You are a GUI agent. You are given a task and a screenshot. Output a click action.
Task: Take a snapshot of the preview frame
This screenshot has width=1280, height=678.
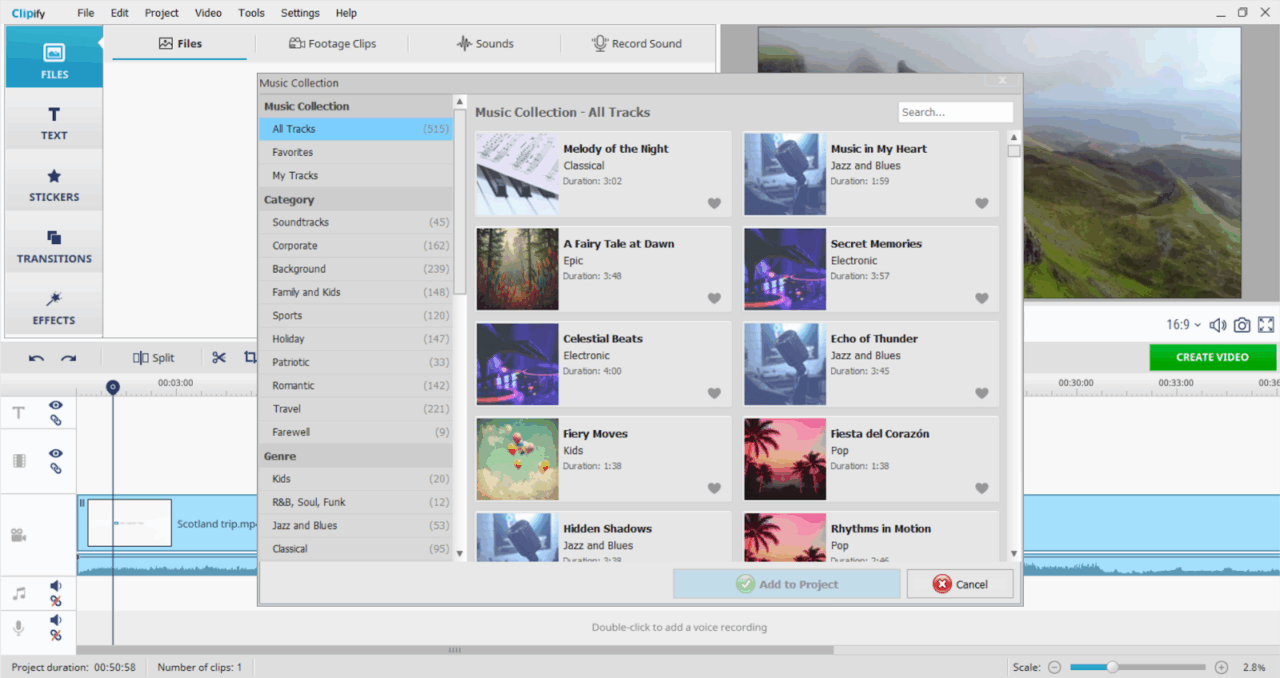pyautogui.click(x=1242, y=324)
